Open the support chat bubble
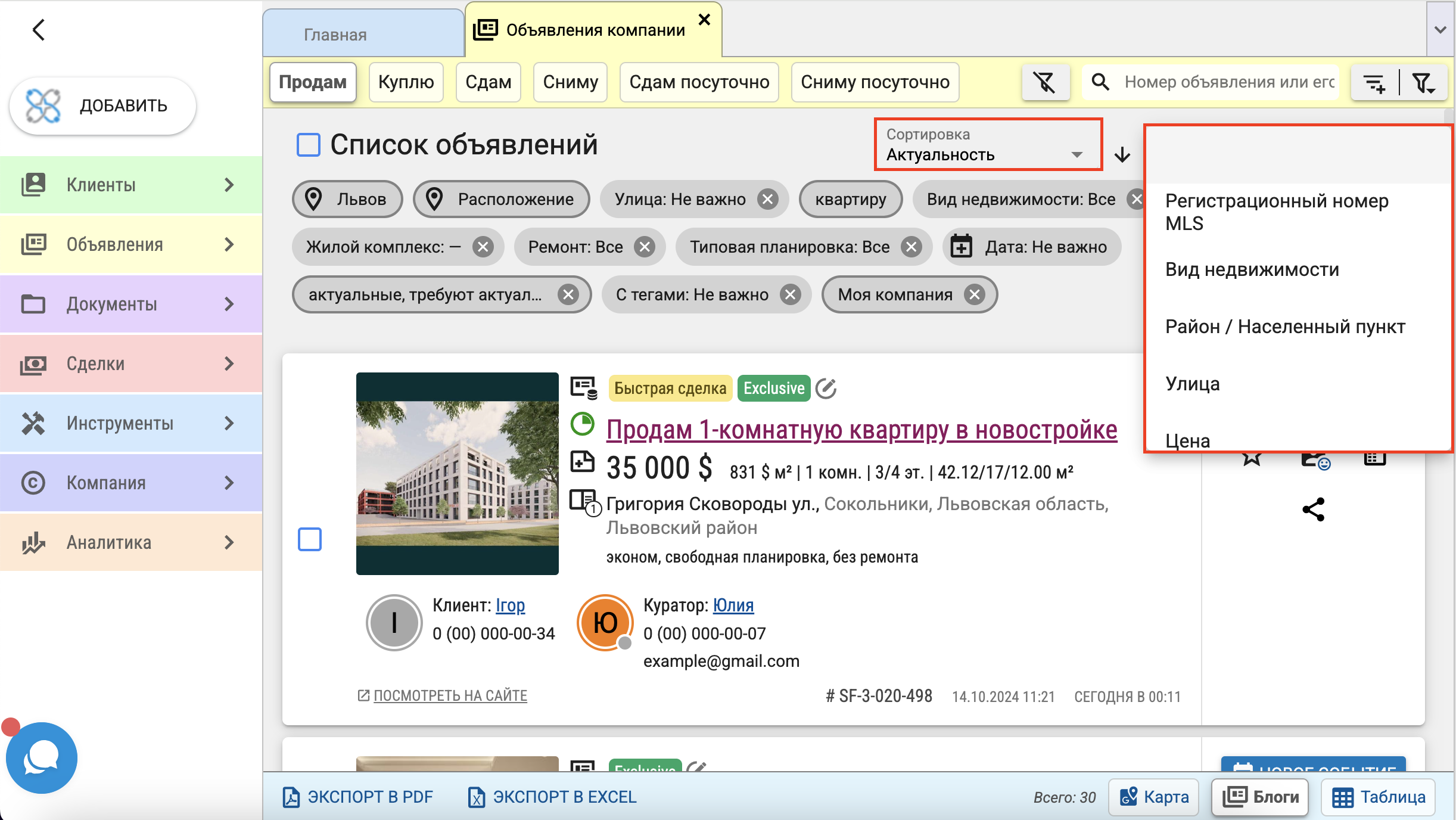The width and height of the screenshot is (1456, 820). click(42, 758)
